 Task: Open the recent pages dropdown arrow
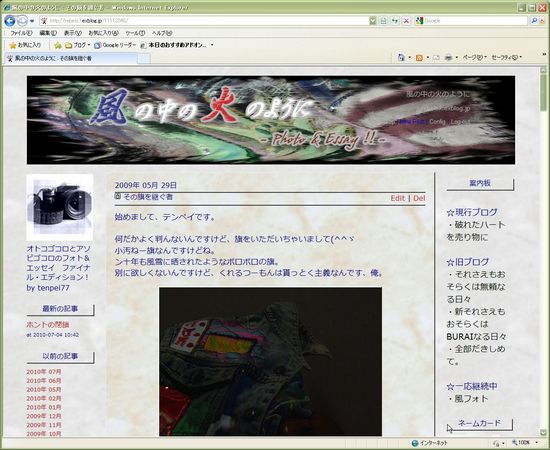click(32, 21)
